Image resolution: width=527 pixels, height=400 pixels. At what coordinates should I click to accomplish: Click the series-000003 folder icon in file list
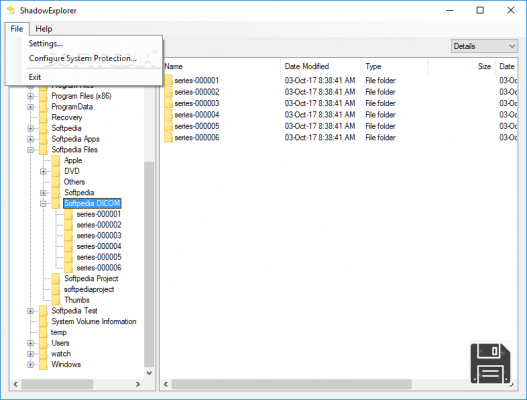point(168,103)
